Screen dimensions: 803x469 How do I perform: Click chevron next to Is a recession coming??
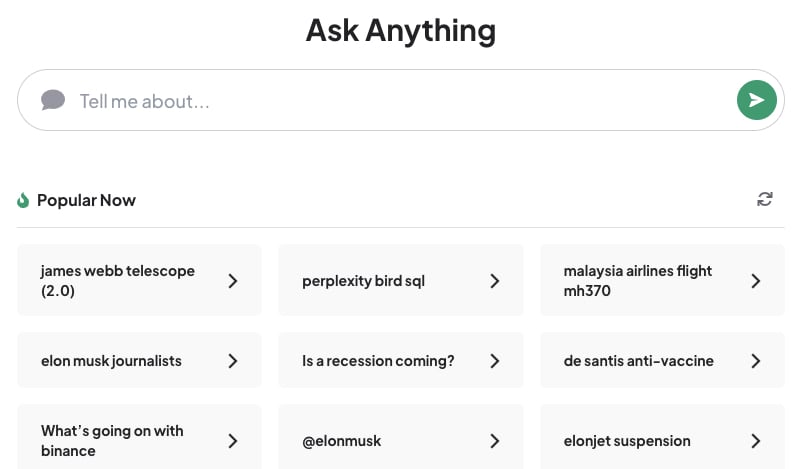[x=495, y=361]
